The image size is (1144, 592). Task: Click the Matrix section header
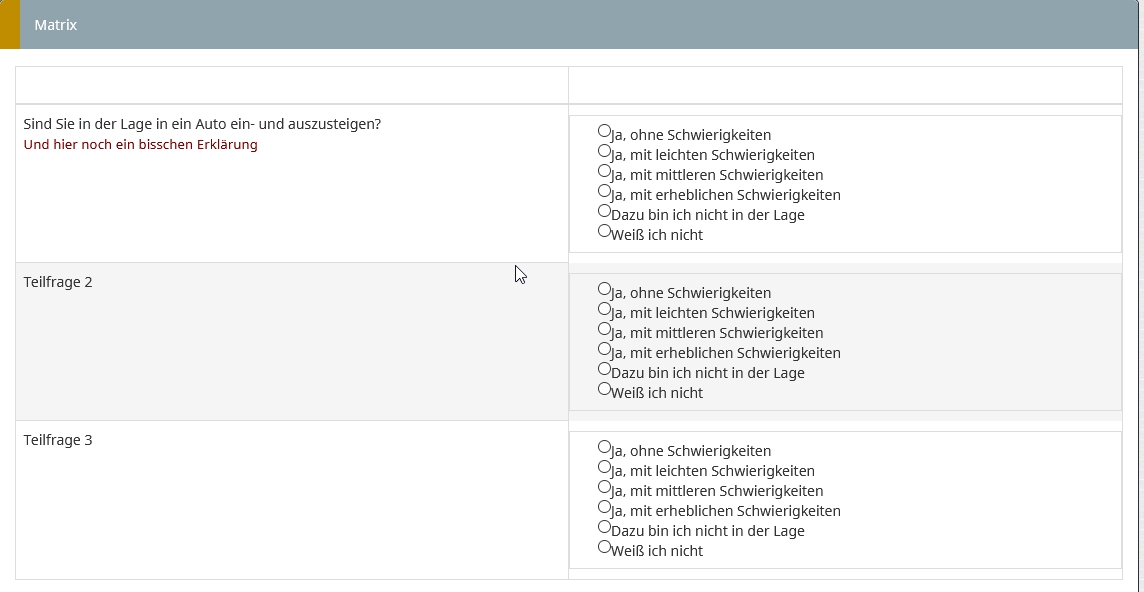point(56,25)
